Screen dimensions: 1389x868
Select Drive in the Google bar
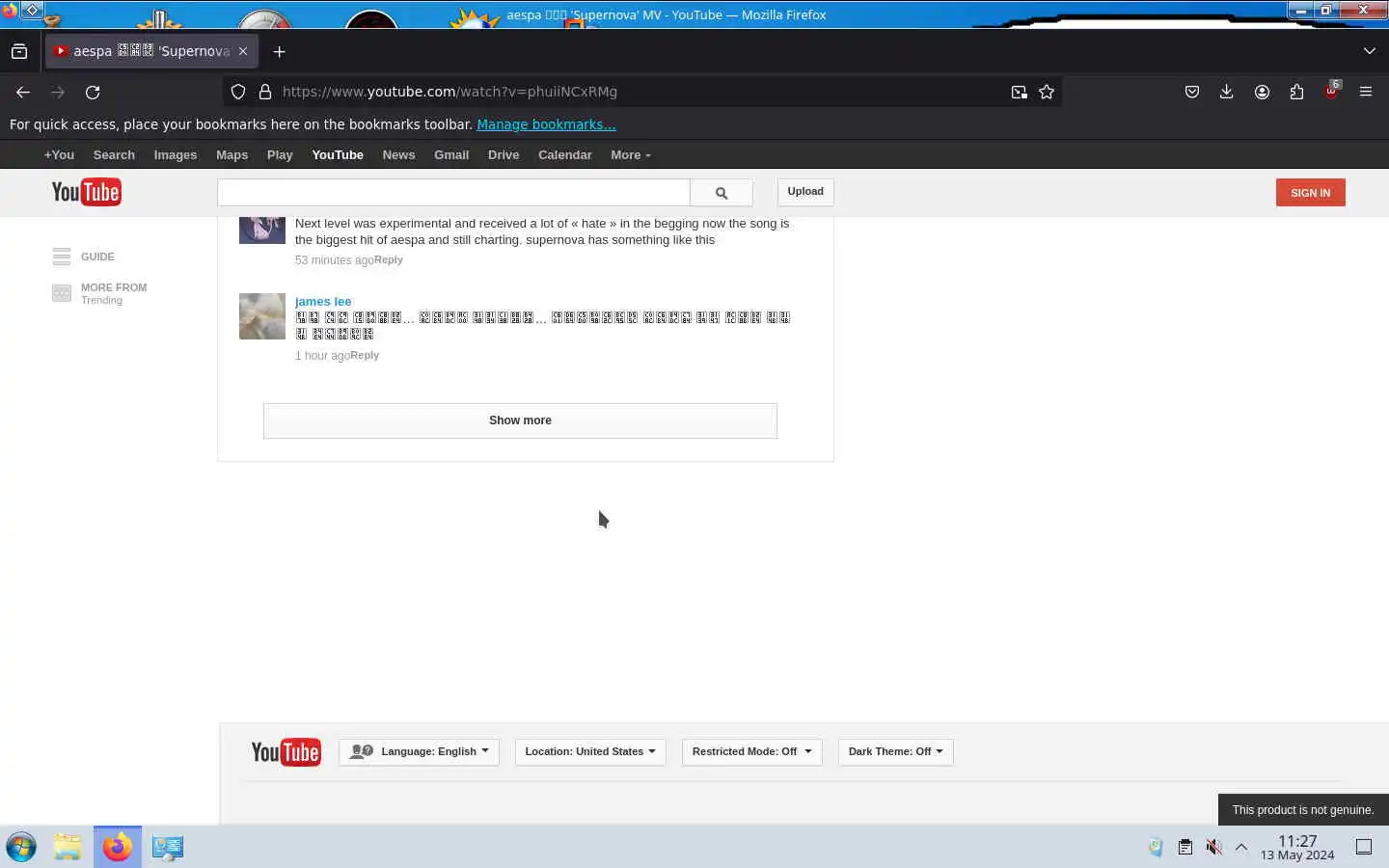point(504,155)
